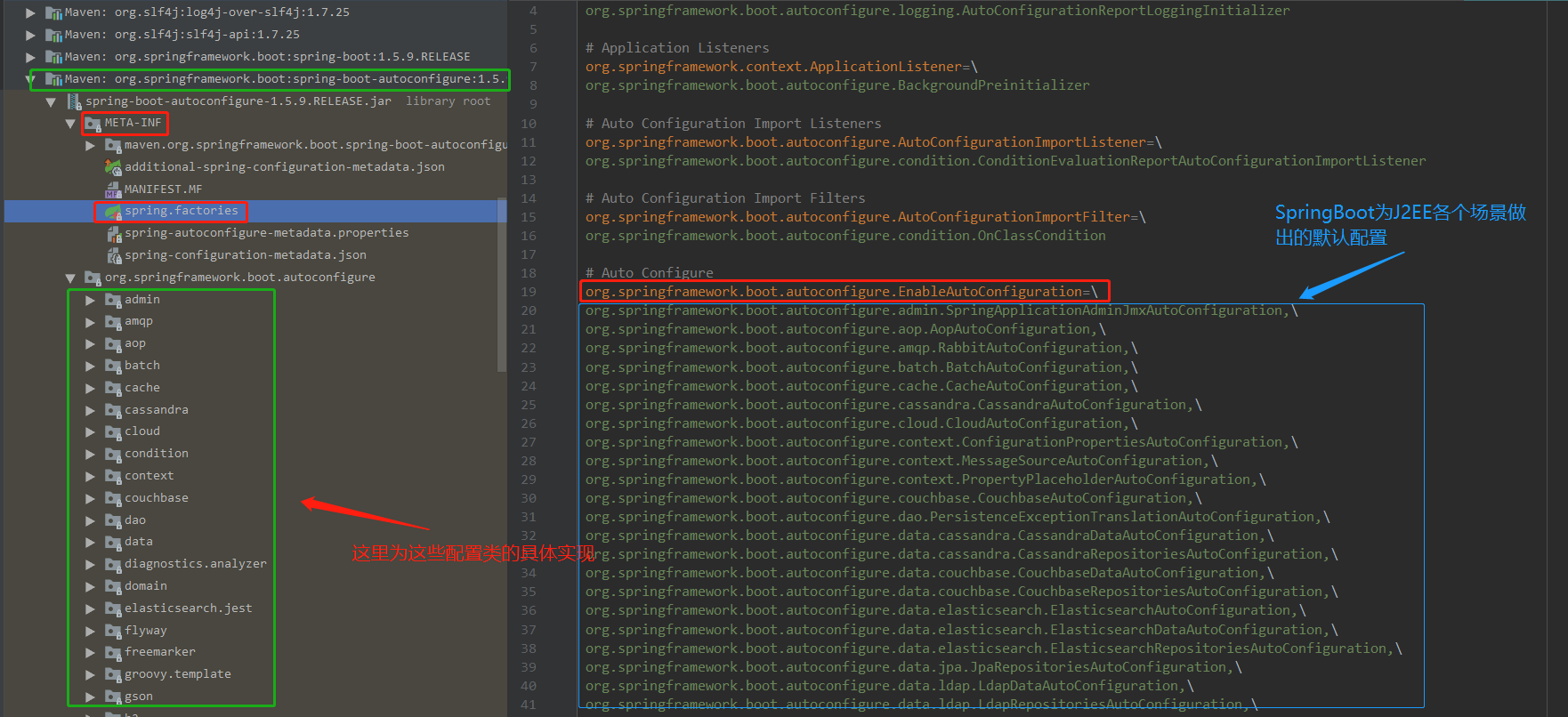1568x717 pixels.
Task: Click line number 10 in the gutter
Action: tap(529, 124)
